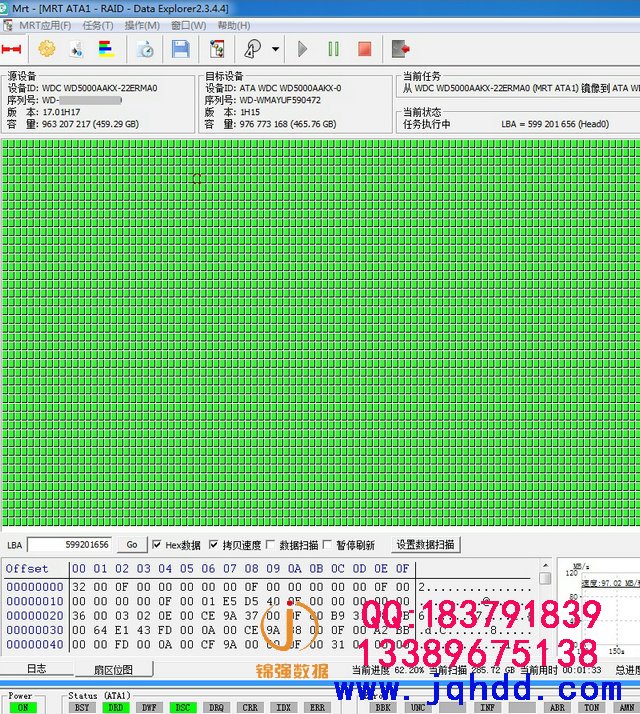Click the hex offset row 00000010
The image size is (640, 714).
[35, 602]
